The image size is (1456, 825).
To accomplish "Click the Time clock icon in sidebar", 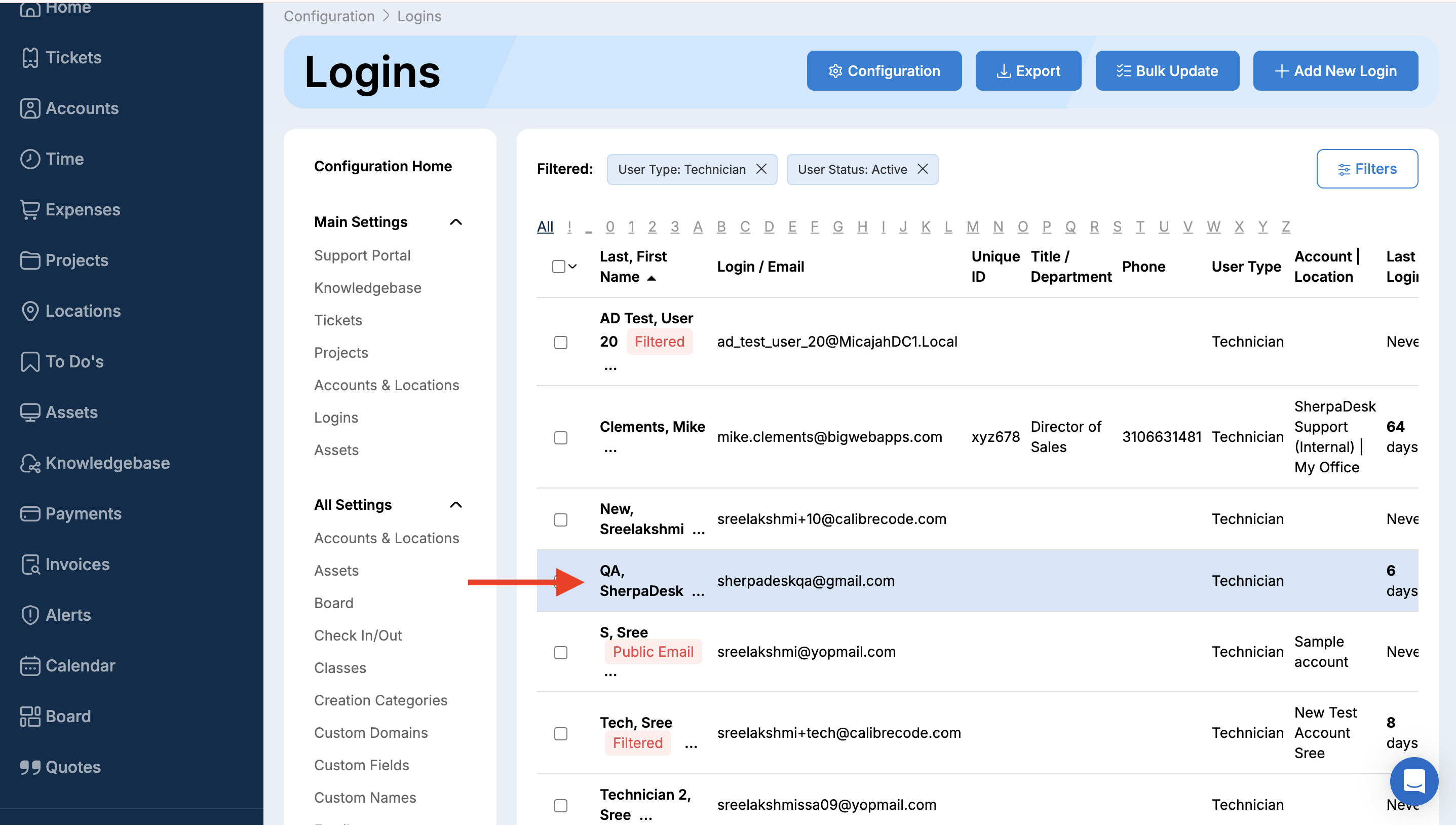I will [x=30, y=159].
